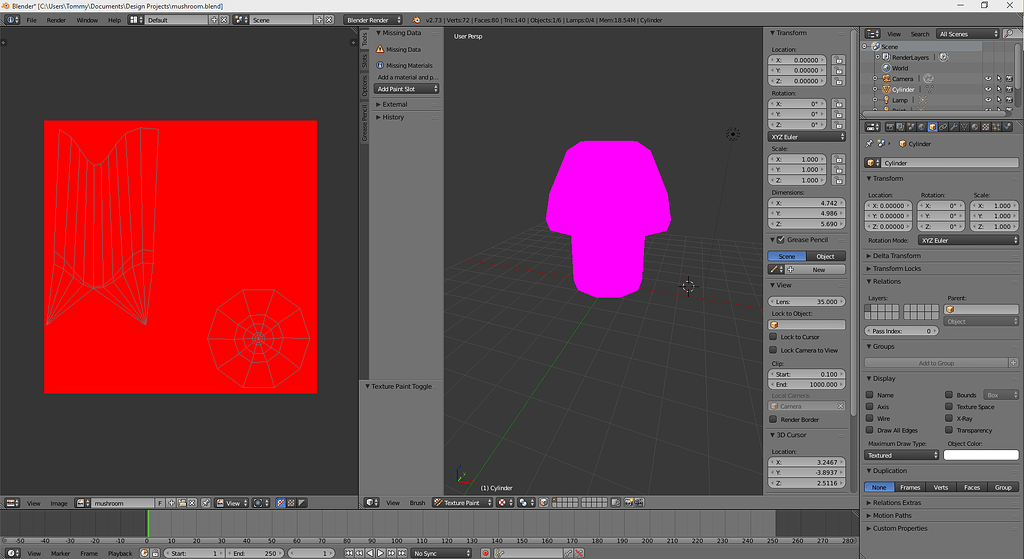Toggle Lamp selectability cursor in outliner
This screenshot has height=559, width=1024.
coord(999,100)
